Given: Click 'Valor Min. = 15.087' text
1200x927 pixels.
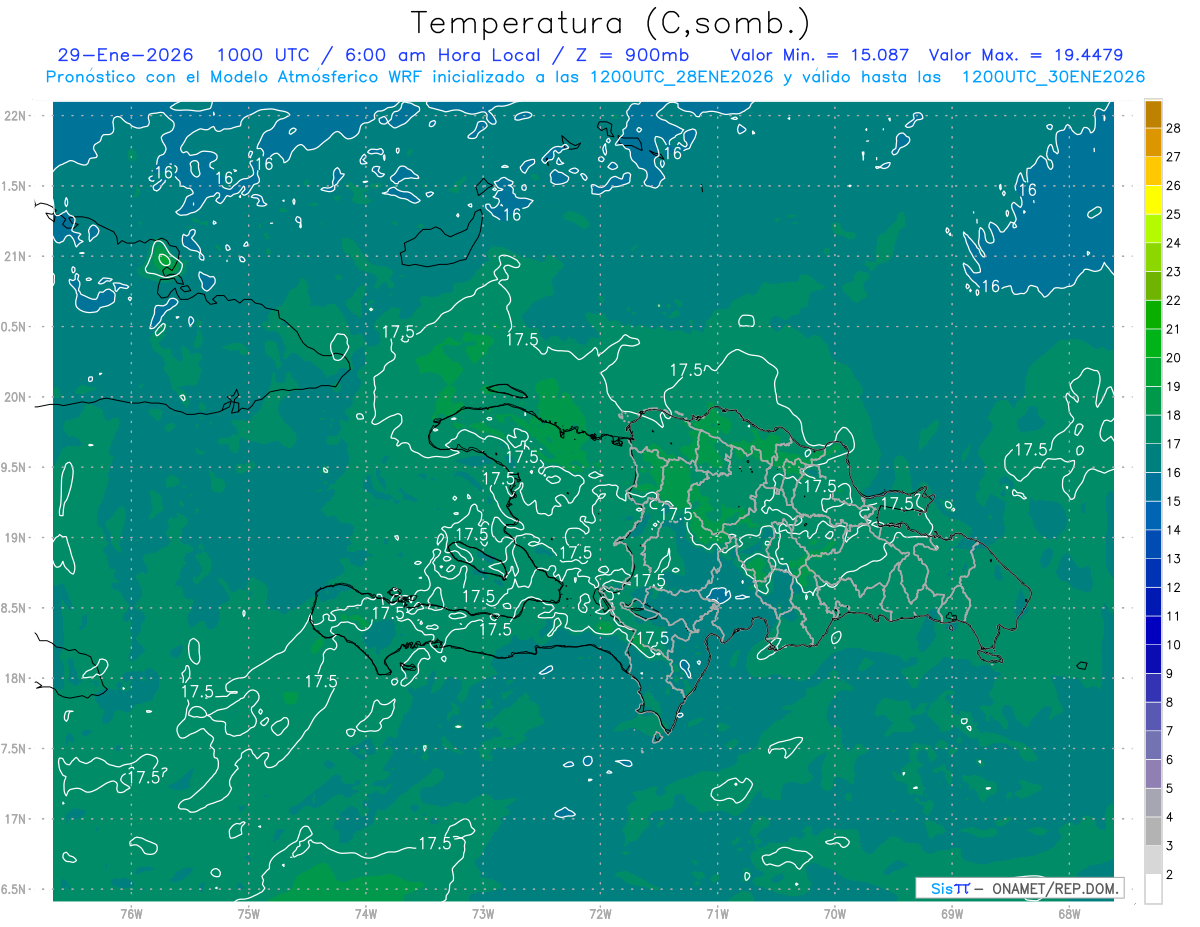Looking at the screenshot, I should [820, 54].
